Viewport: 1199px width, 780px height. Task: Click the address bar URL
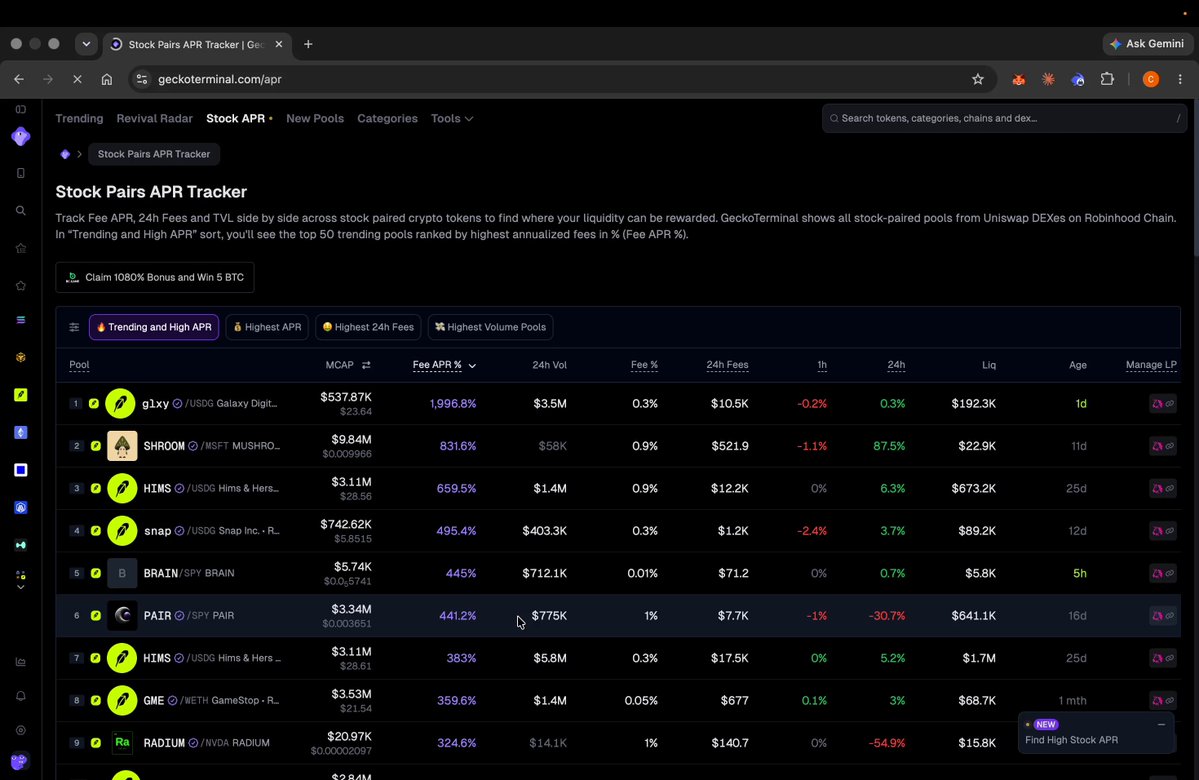pos(220,80)
